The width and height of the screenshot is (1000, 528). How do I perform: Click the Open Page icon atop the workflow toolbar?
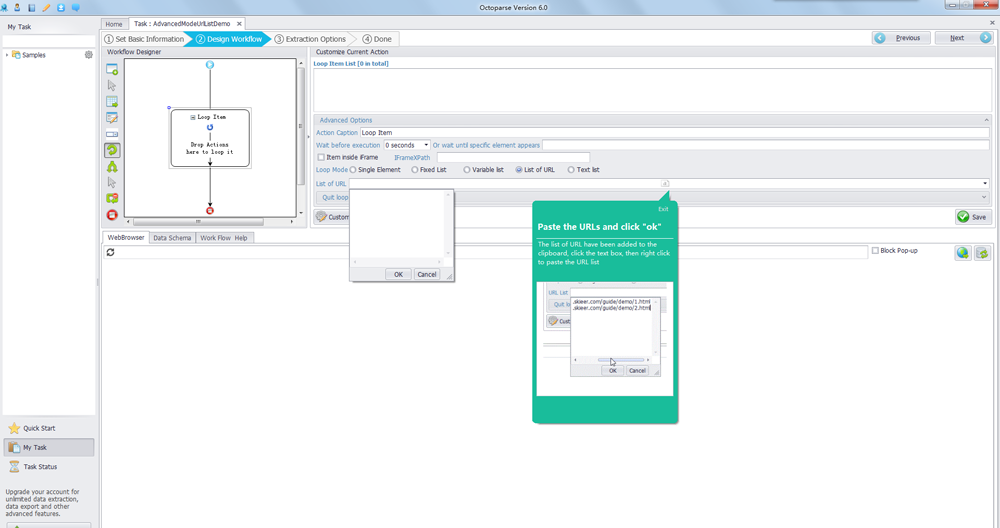(112, 70)
